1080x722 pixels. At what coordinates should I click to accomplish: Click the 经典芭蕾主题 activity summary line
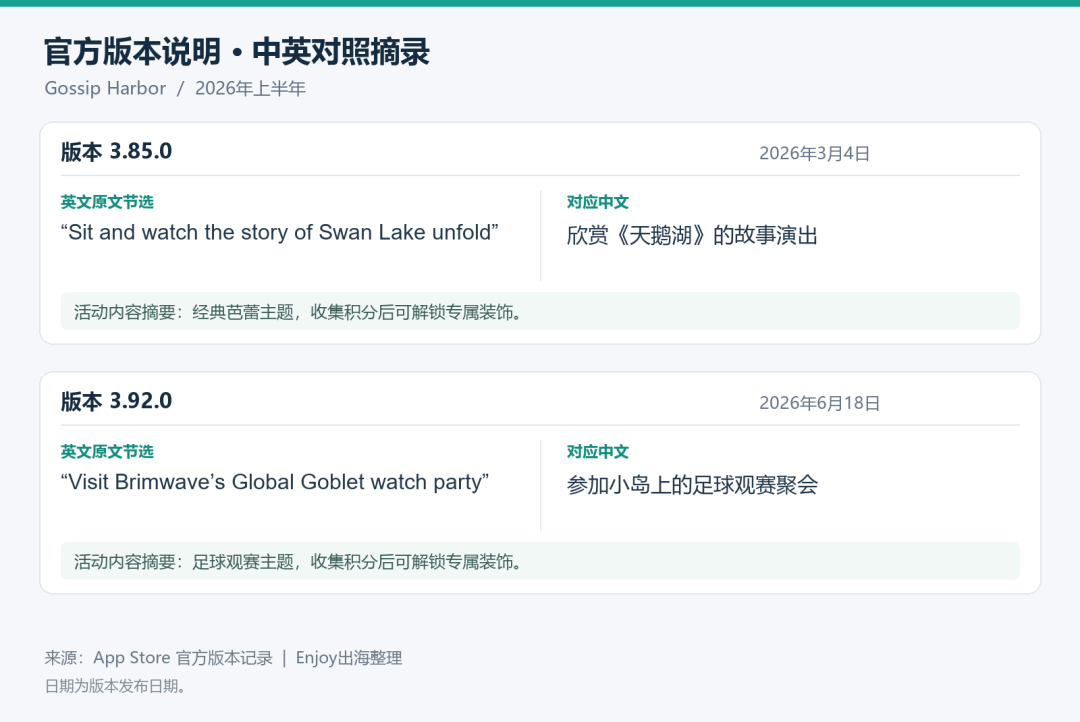click(540, 311)
